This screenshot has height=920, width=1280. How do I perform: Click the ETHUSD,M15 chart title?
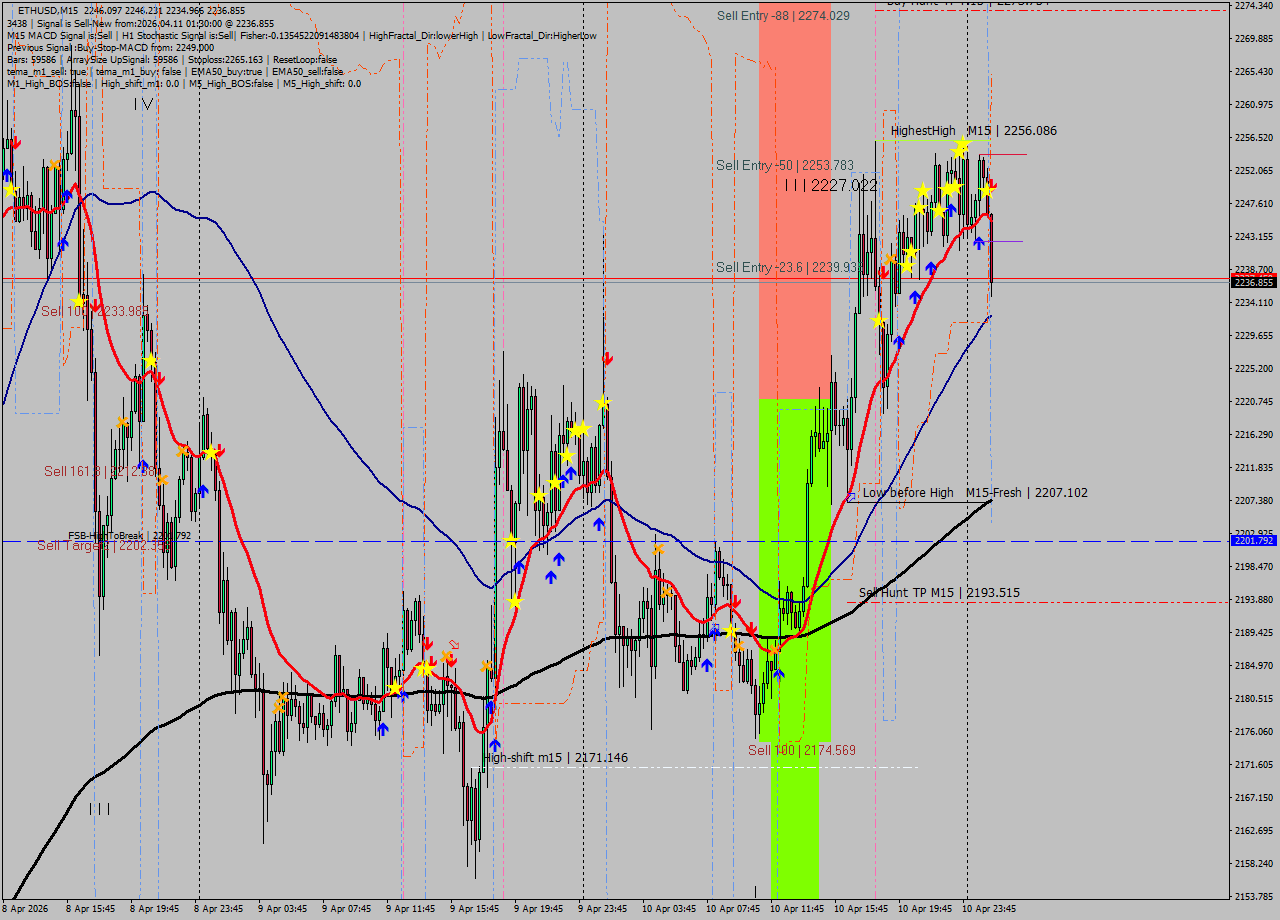48,8
